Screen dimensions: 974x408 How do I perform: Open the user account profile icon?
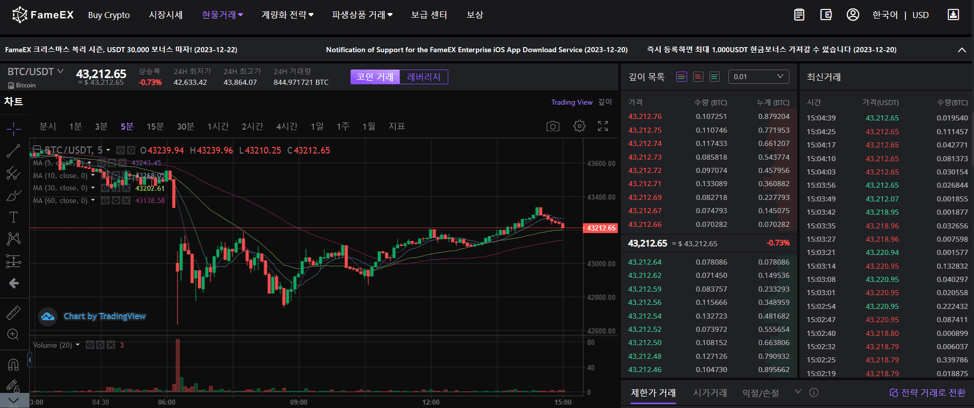[853, 15]
